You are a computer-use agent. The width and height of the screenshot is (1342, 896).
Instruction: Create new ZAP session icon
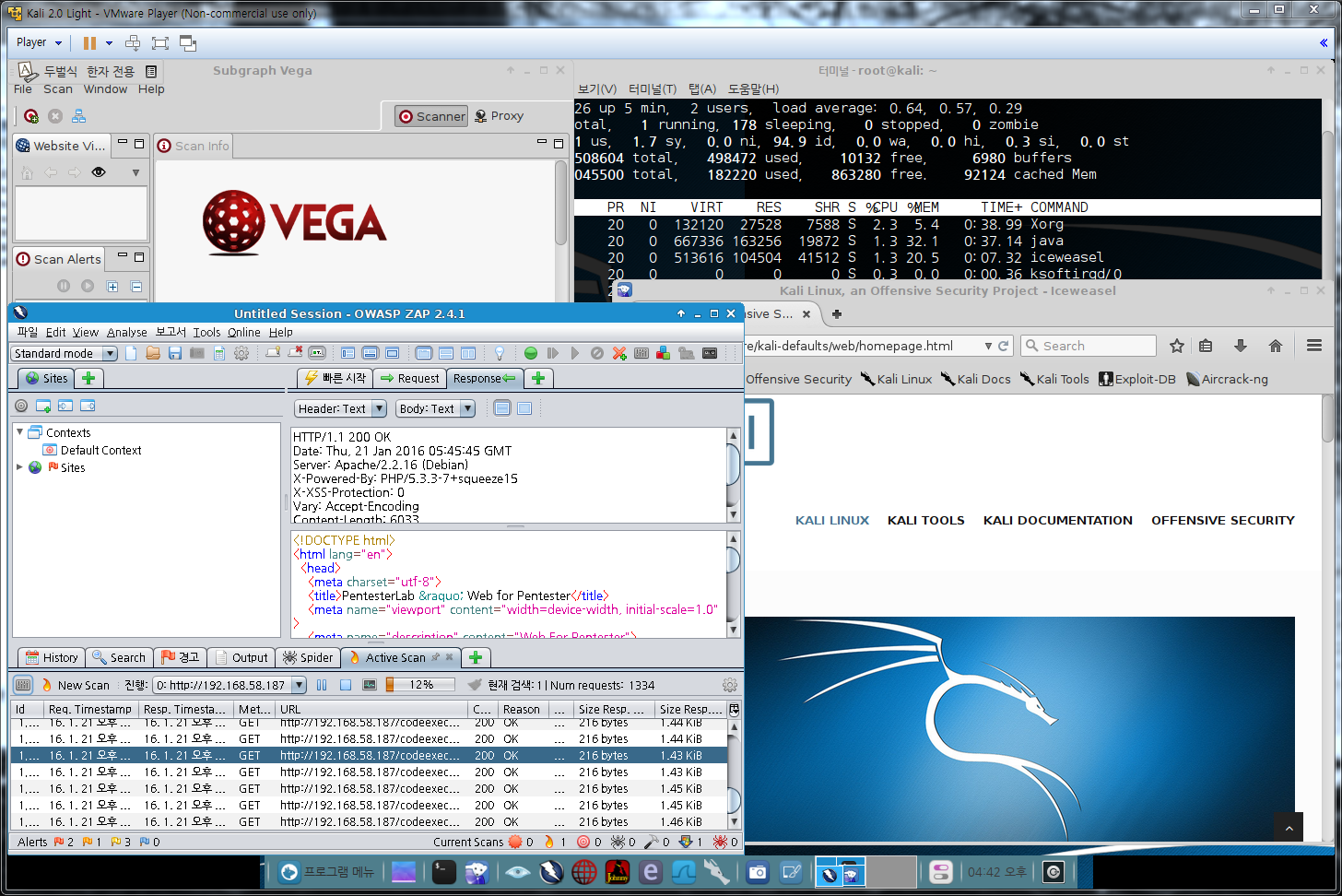pyautogui.click(x=131, y=353)
